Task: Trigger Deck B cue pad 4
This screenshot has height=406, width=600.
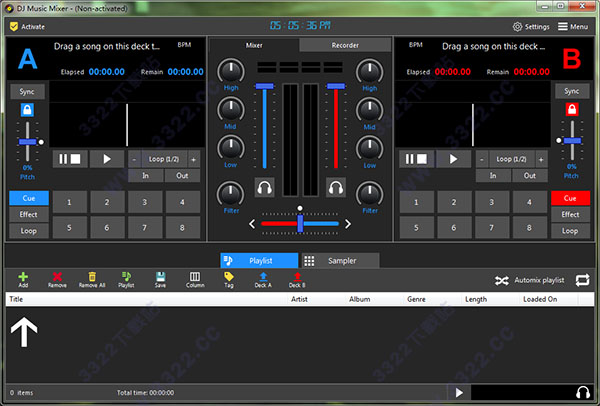Action: click(529, 202)
